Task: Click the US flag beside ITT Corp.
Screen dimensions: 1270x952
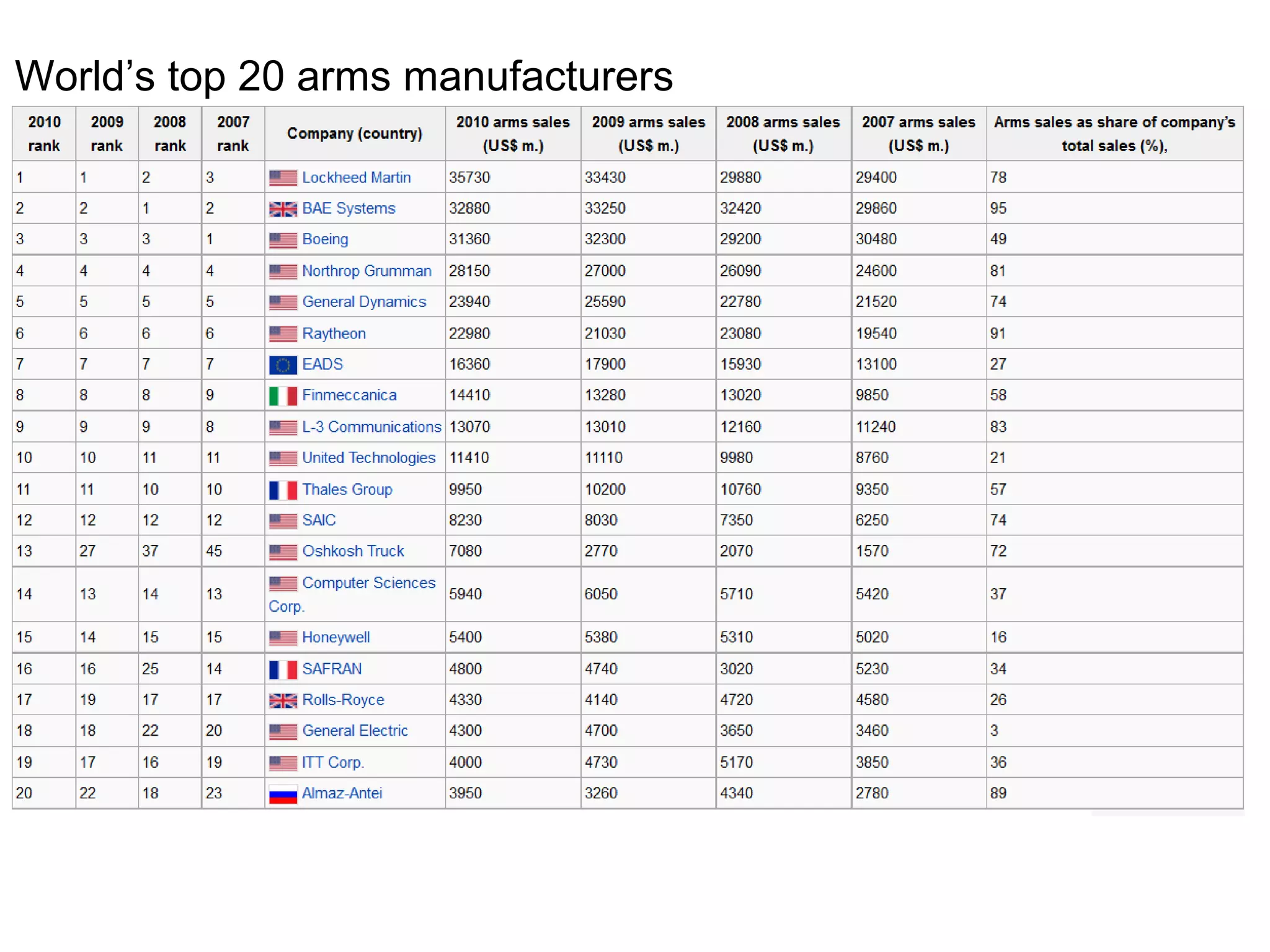Action: [x=283, y=764]
